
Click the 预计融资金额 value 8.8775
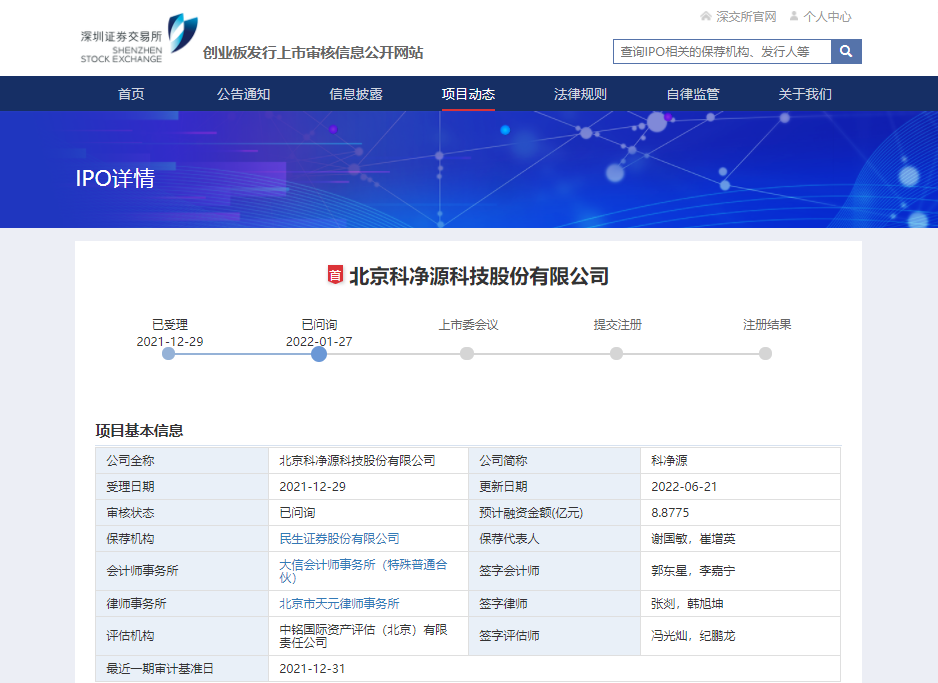click(x=670, y=513)
